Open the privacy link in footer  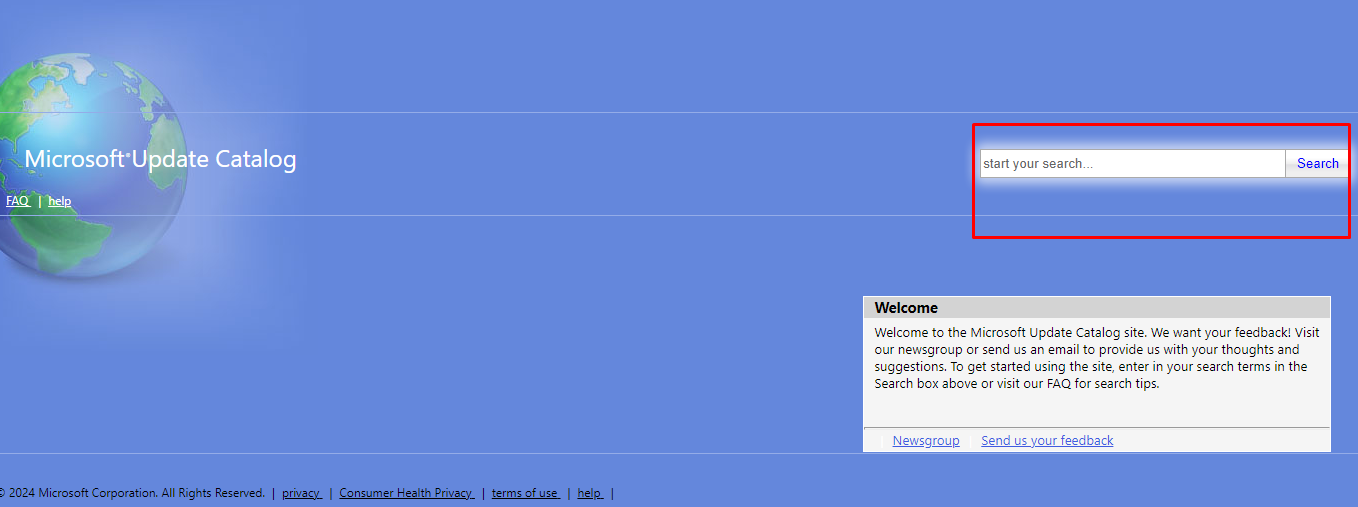click(x=301, y=493)
